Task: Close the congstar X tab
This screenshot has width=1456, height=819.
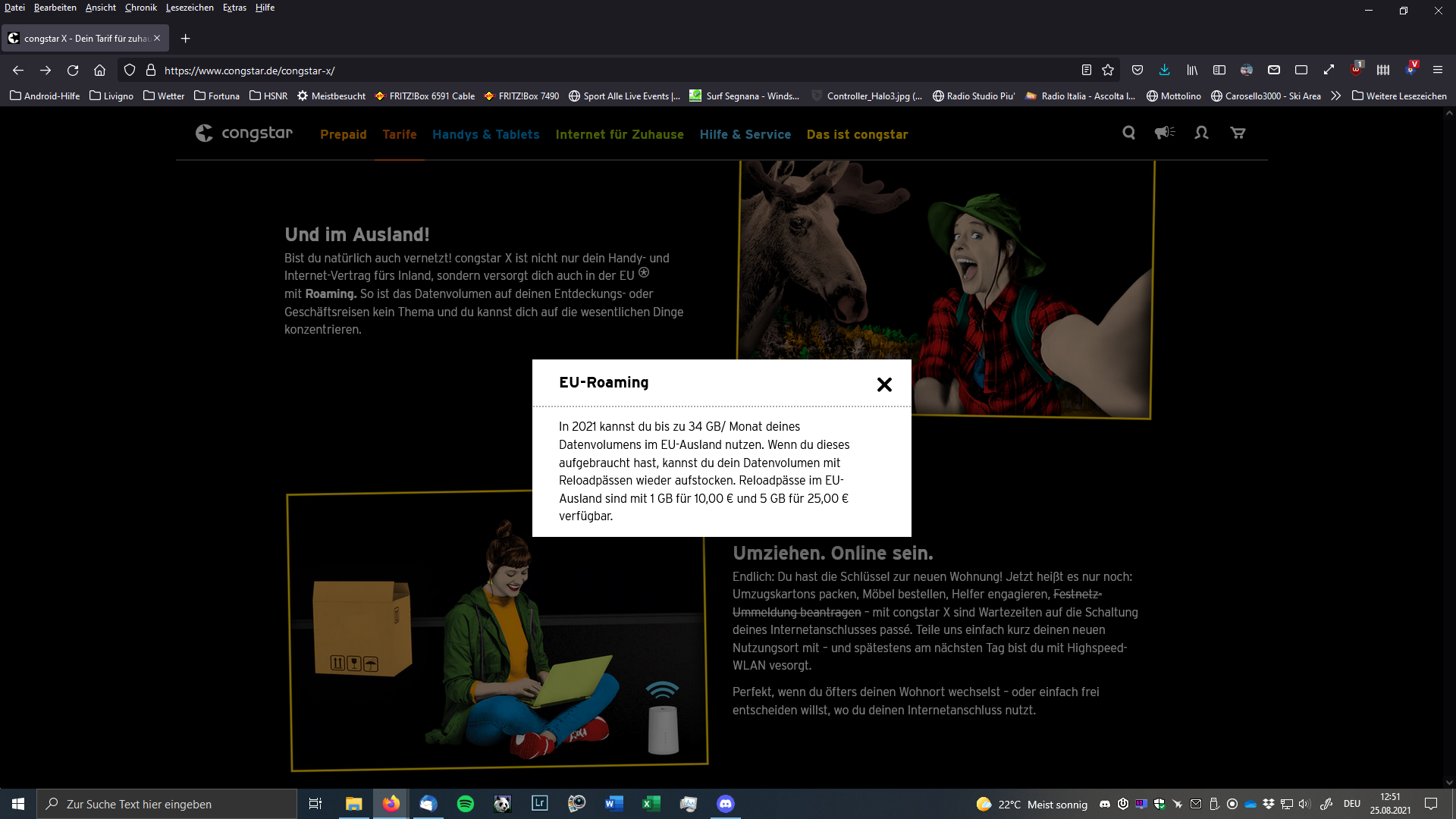Action: click(x=157, y=38)
